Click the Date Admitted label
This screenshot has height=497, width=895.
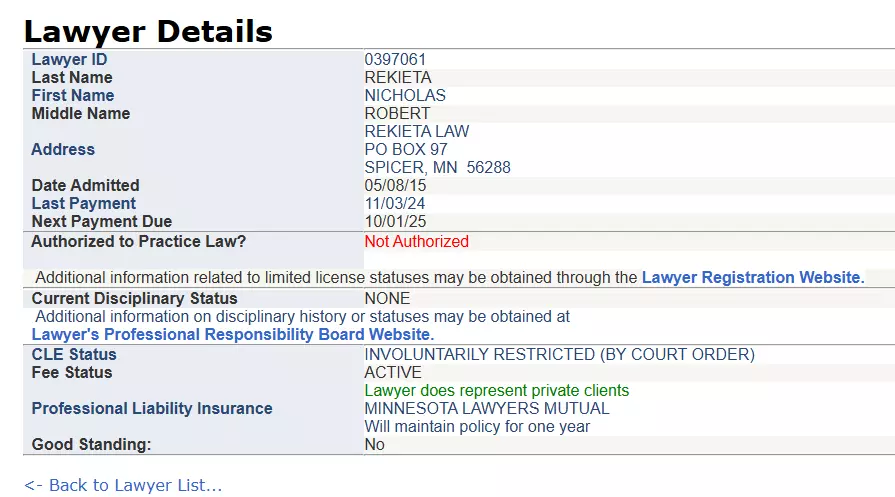85,185
